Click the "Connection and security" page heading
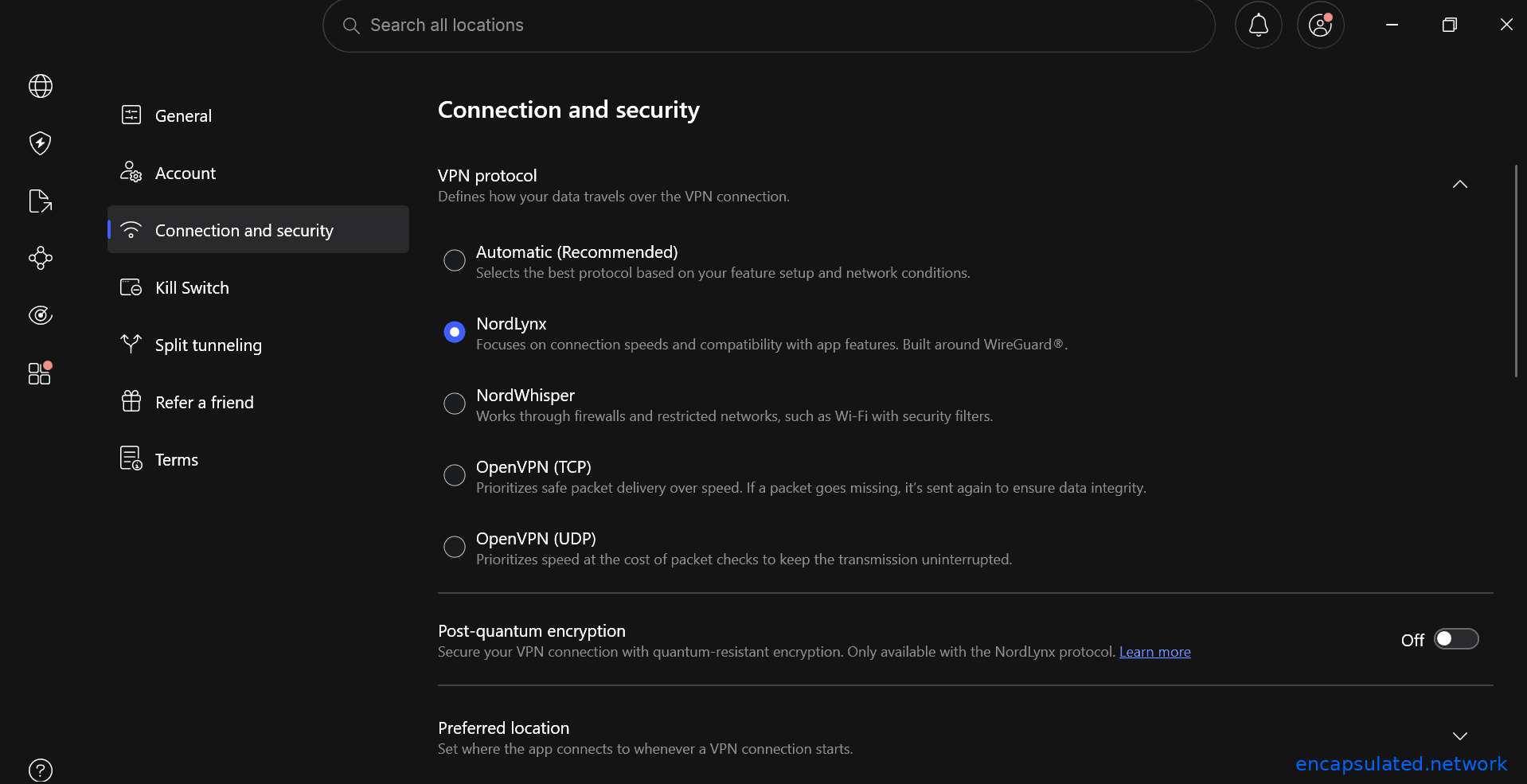1527x784 pixels. (568, 110)
